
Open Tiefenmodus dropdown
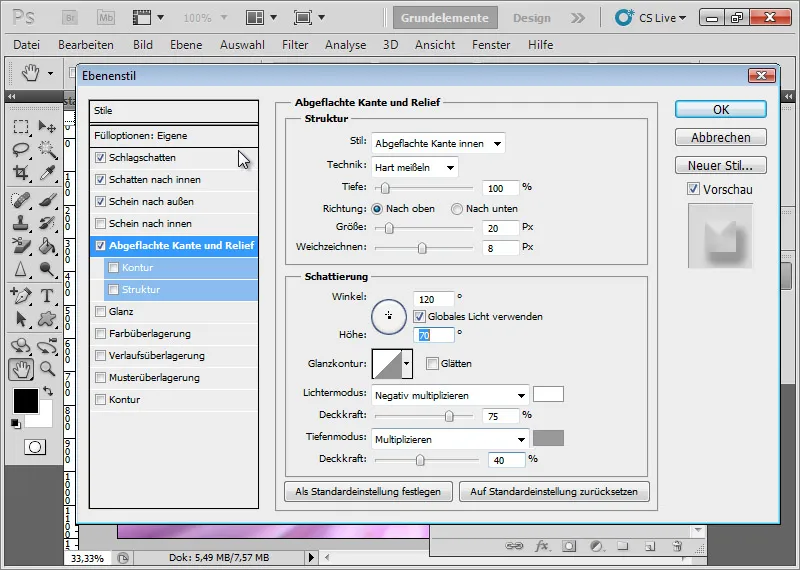[450, 439]
